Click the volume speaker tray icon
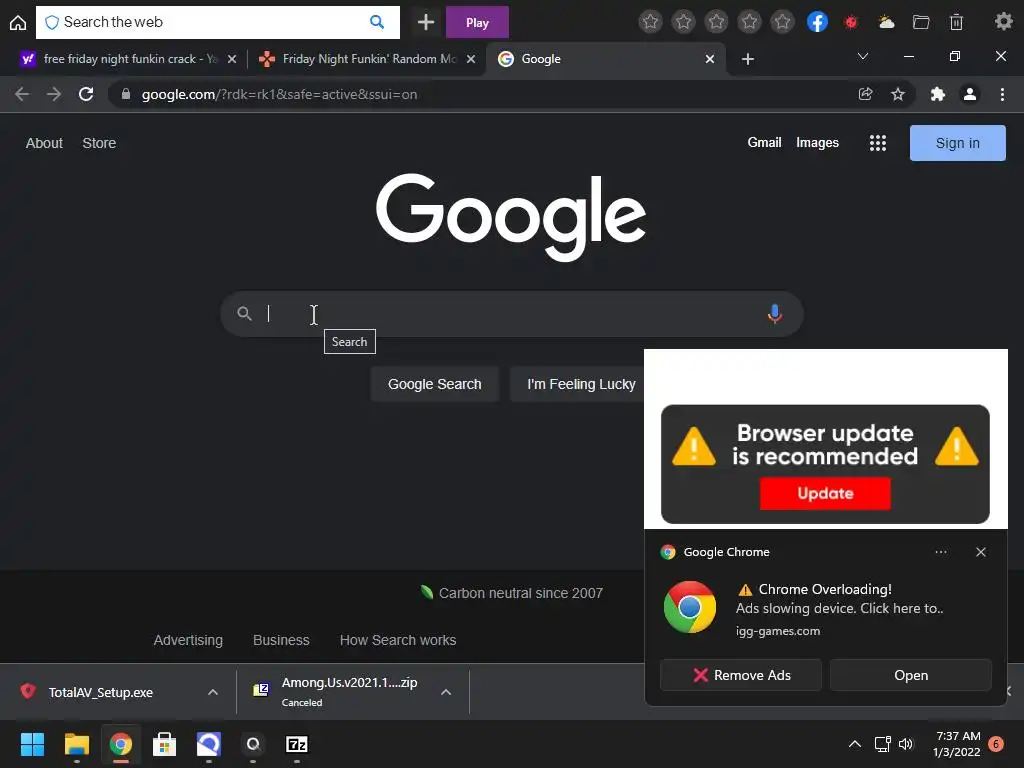The width and height of the screenshot is (1024, 768). [906, 744]
